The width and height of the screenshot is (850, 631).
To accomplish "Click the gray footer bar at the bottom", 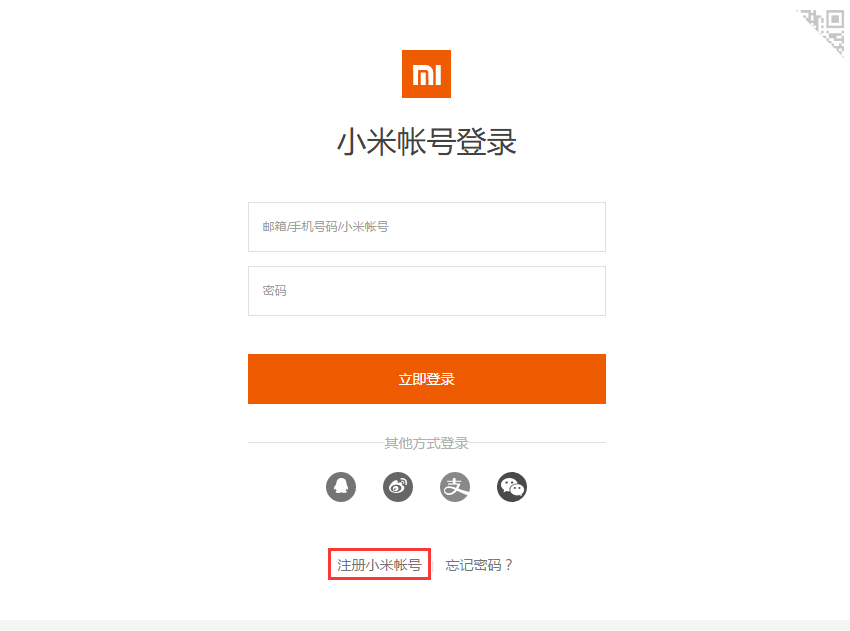I will coord(425,626).
